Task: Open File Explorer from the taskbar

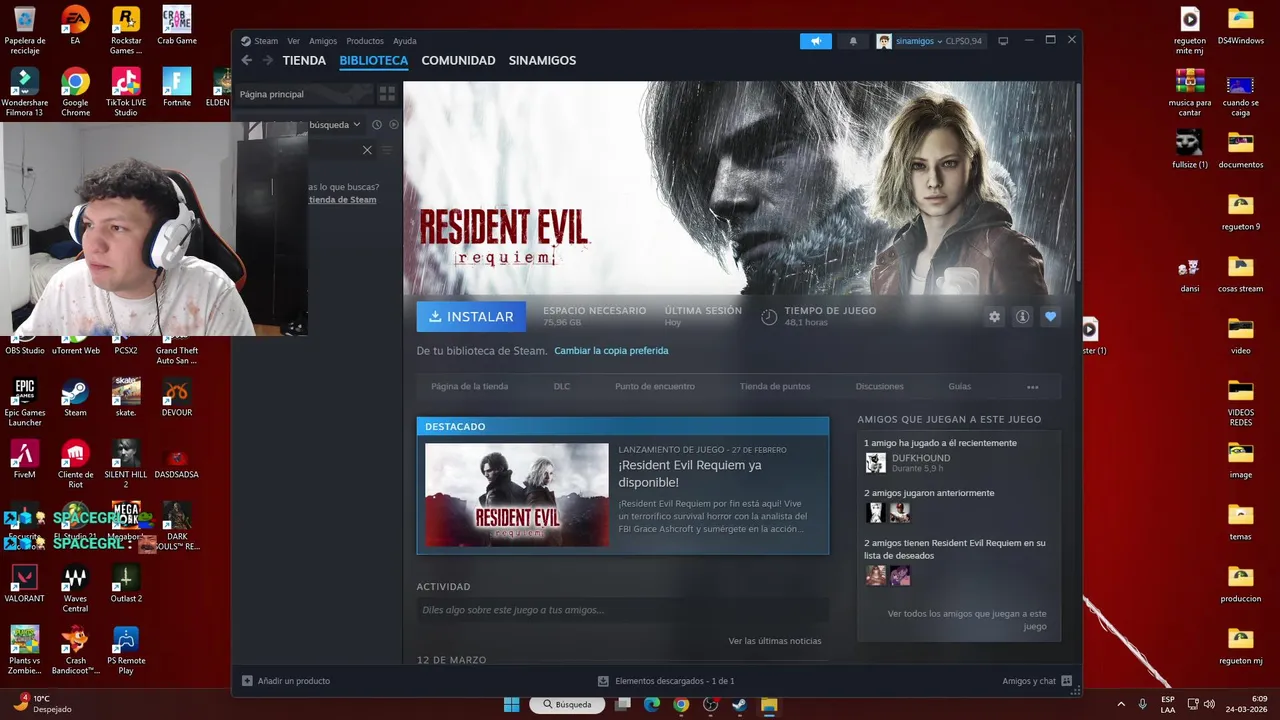Action: [769, 705]
